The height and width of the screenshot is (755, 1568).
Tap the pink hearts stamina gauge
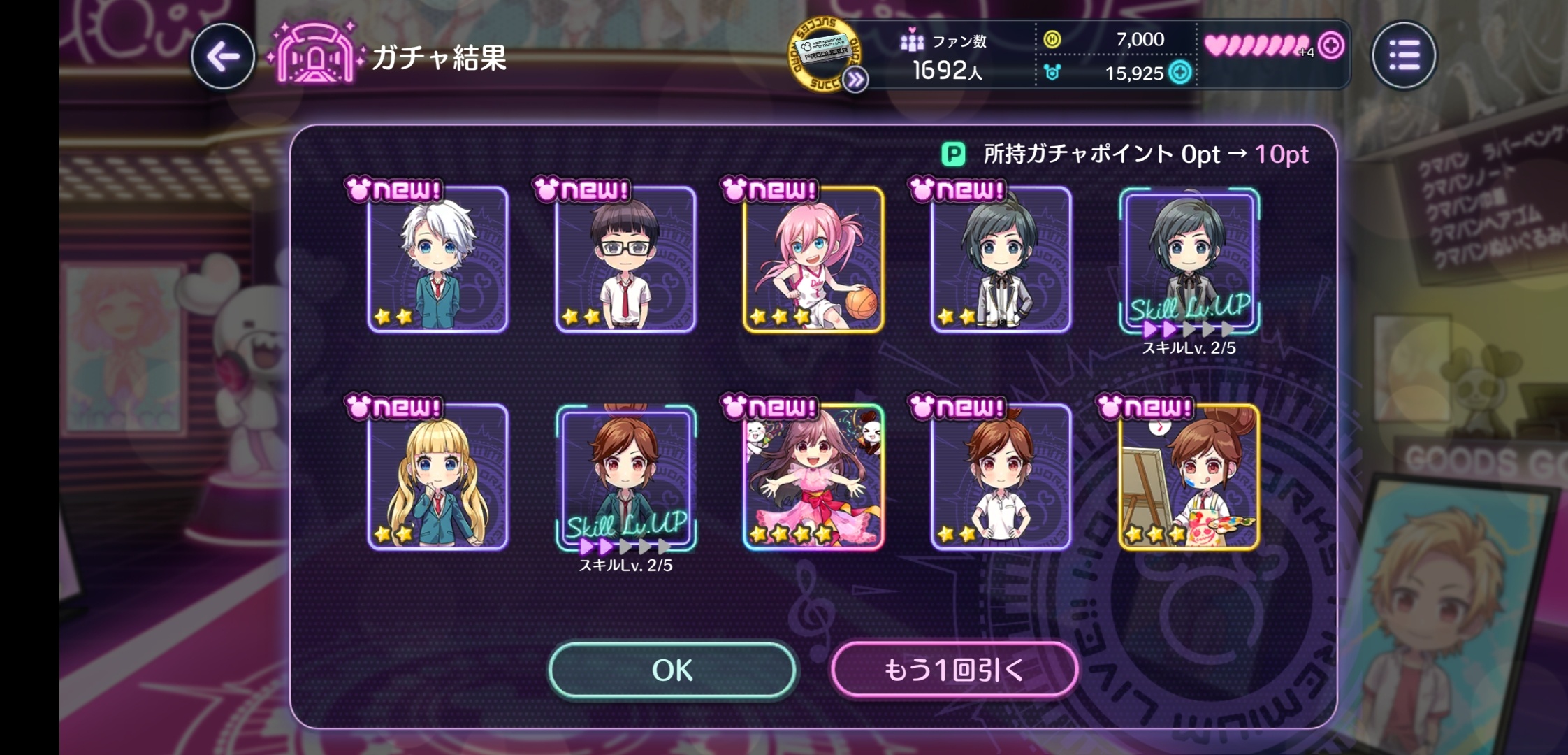coord(1257,46)
